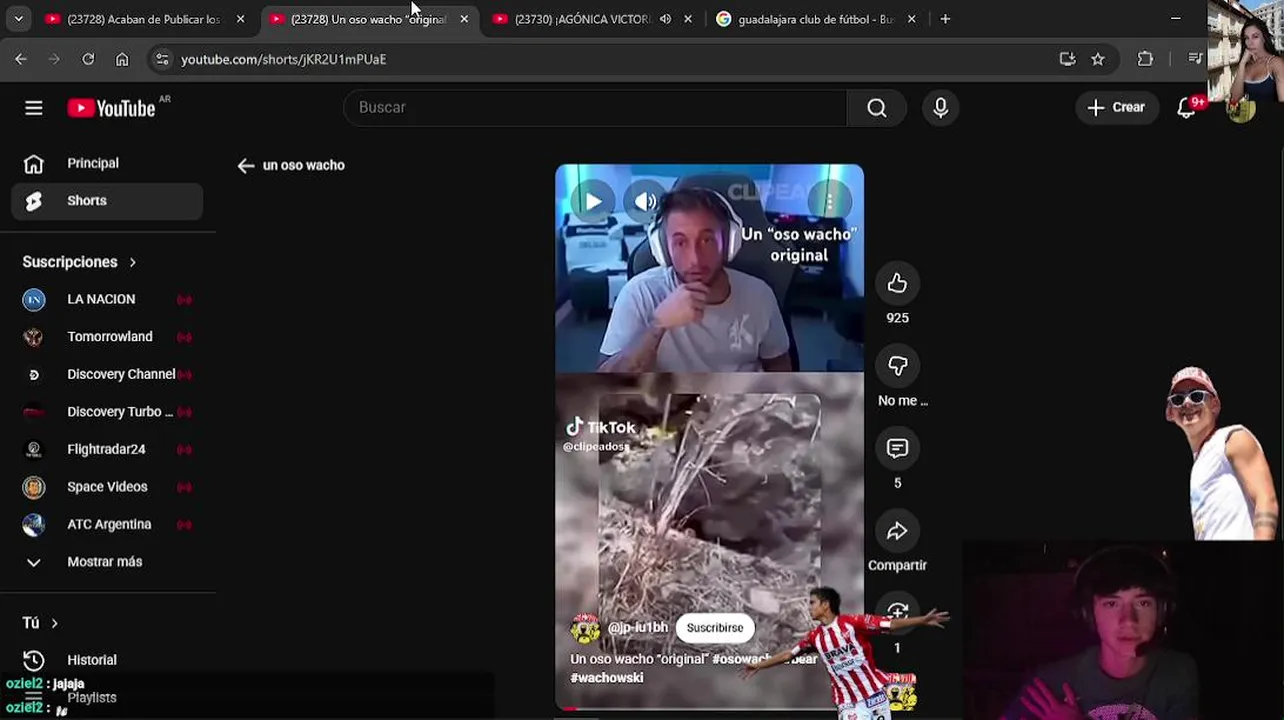Open the comments of the short
The image size is (1284, 720).
click(897, 449)
